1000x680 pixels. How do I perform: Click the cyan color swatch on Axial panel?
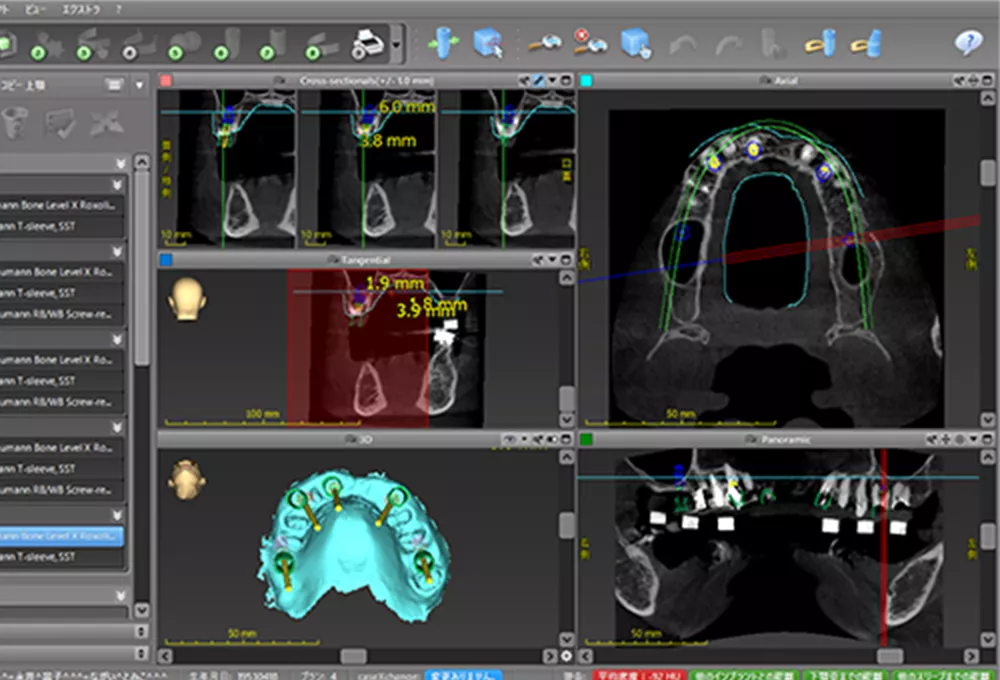(x=586, y=80)
